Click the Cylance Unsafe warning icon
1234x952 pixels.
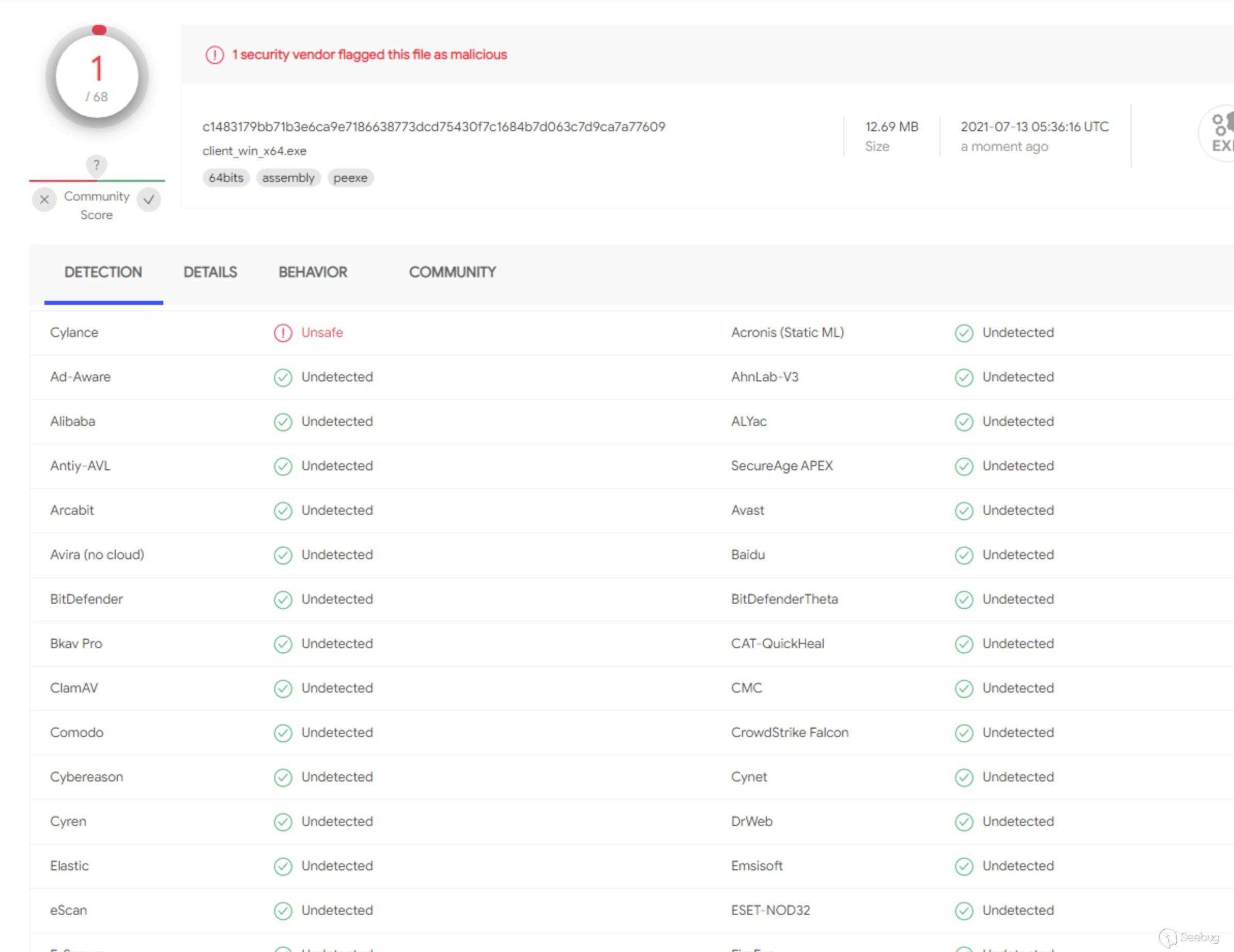click(283, 333)
